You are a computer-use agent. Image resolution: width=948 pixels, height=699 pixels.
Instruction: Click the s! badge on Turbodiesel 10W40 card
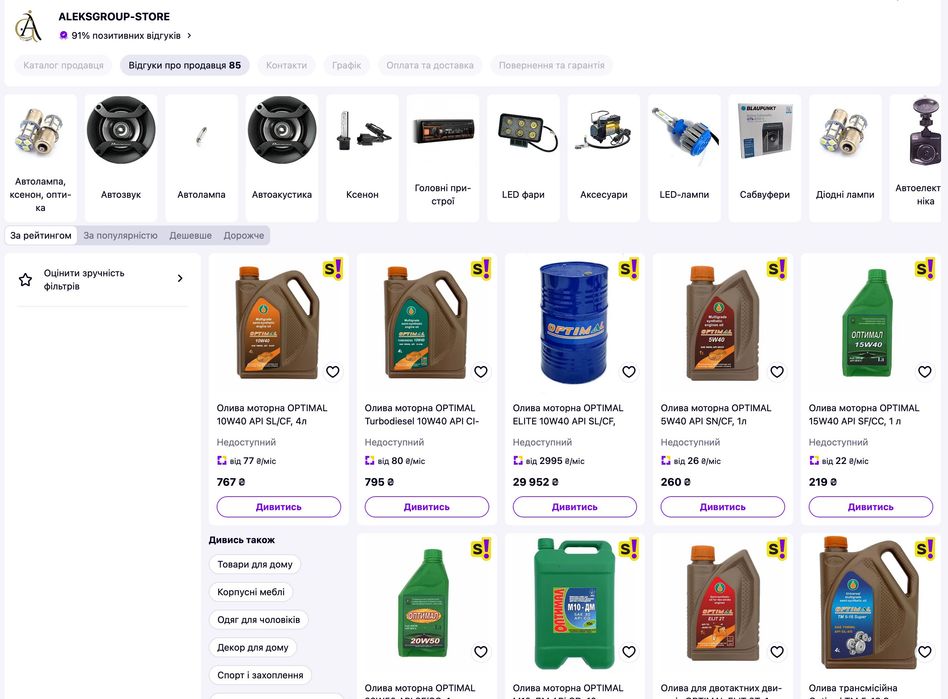[x=481, y=268]
